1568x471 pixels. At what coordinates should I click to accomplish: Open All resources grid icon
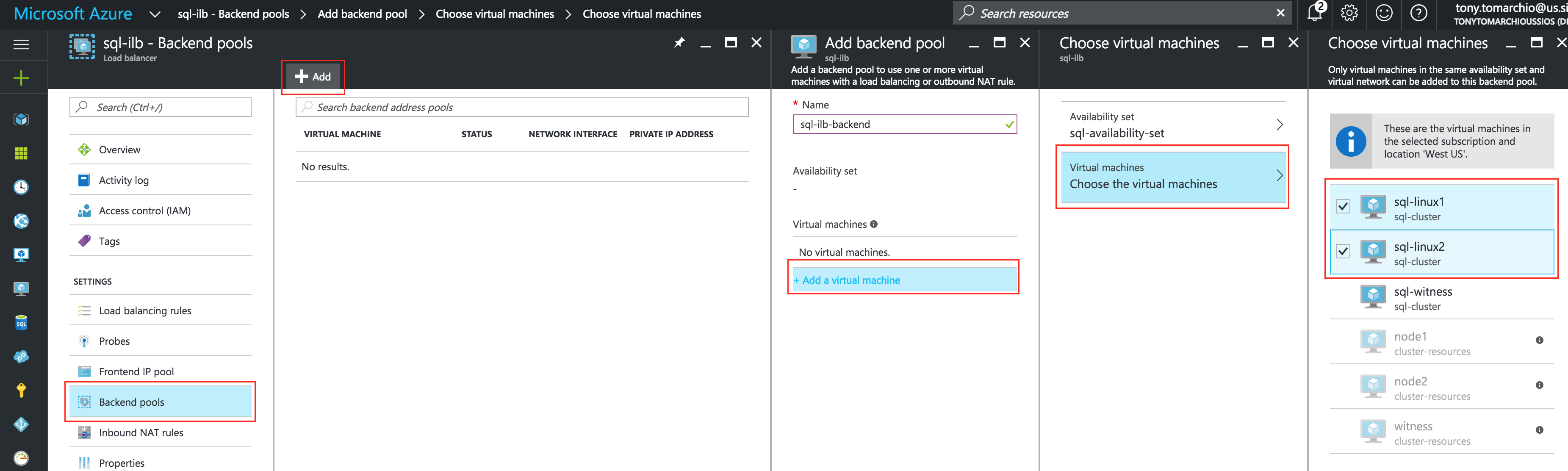coord(21,153)
